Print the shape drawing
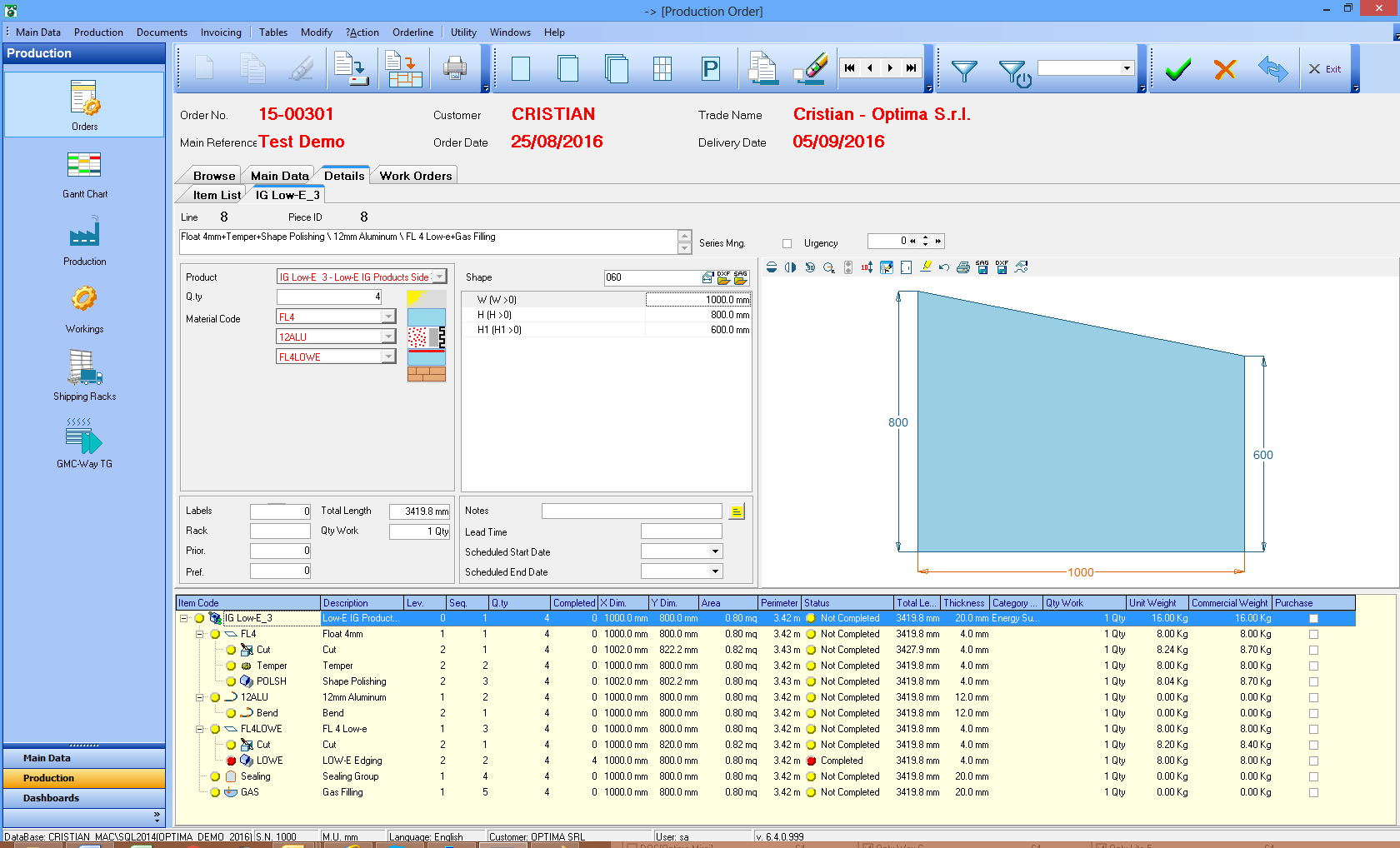Image resolution: width=1400 pixels, height=848 pixels. pyautogui.click(x=963, y=267)
